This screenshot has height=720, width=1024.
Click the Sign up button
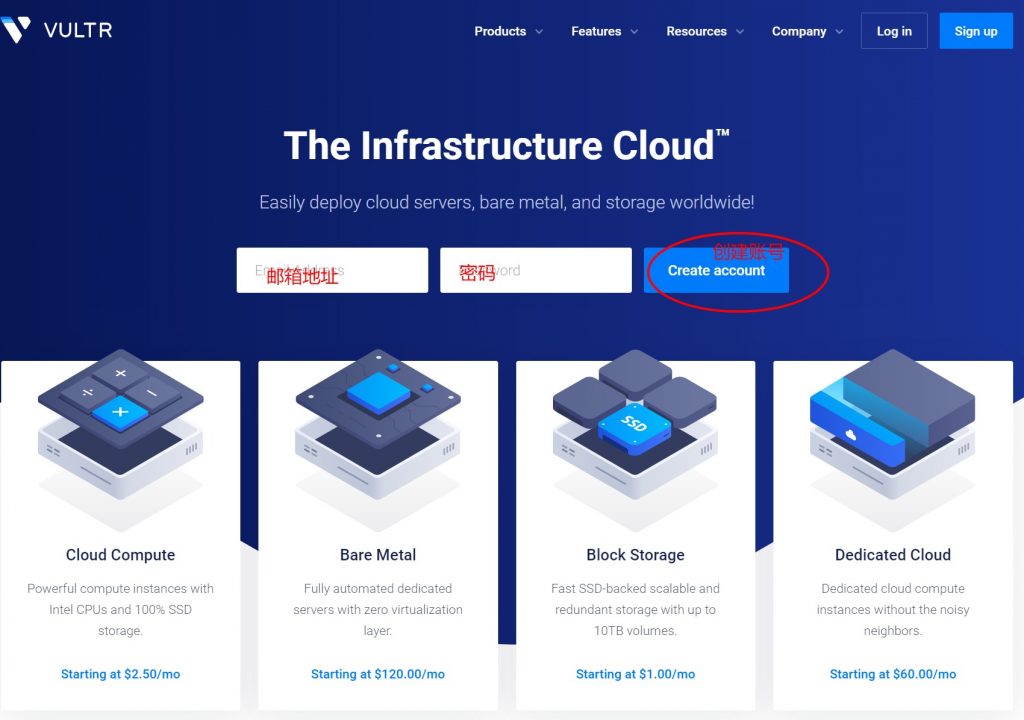pos(976,31)
